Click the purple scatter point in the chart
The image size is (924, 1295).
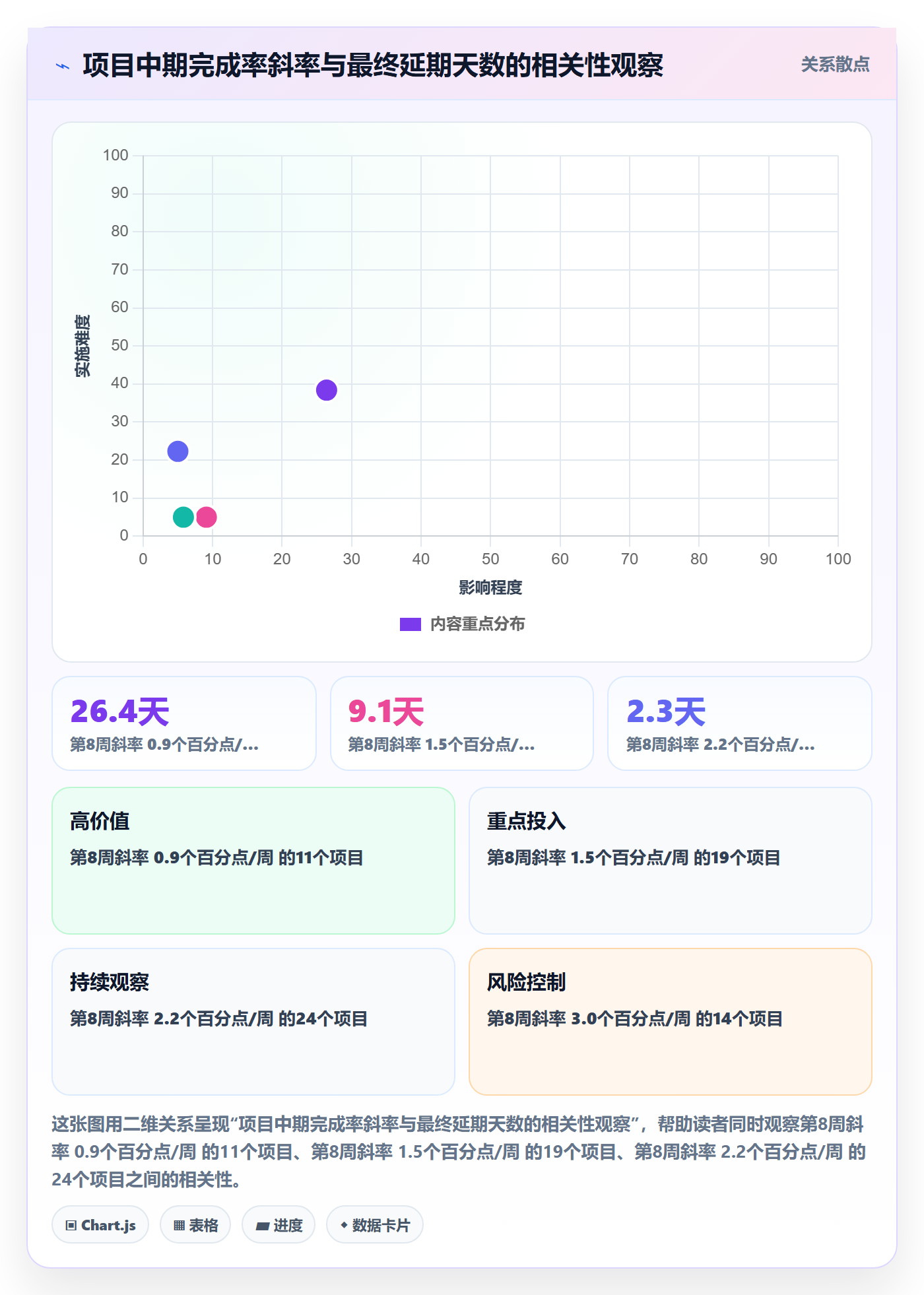pos(327,390)
